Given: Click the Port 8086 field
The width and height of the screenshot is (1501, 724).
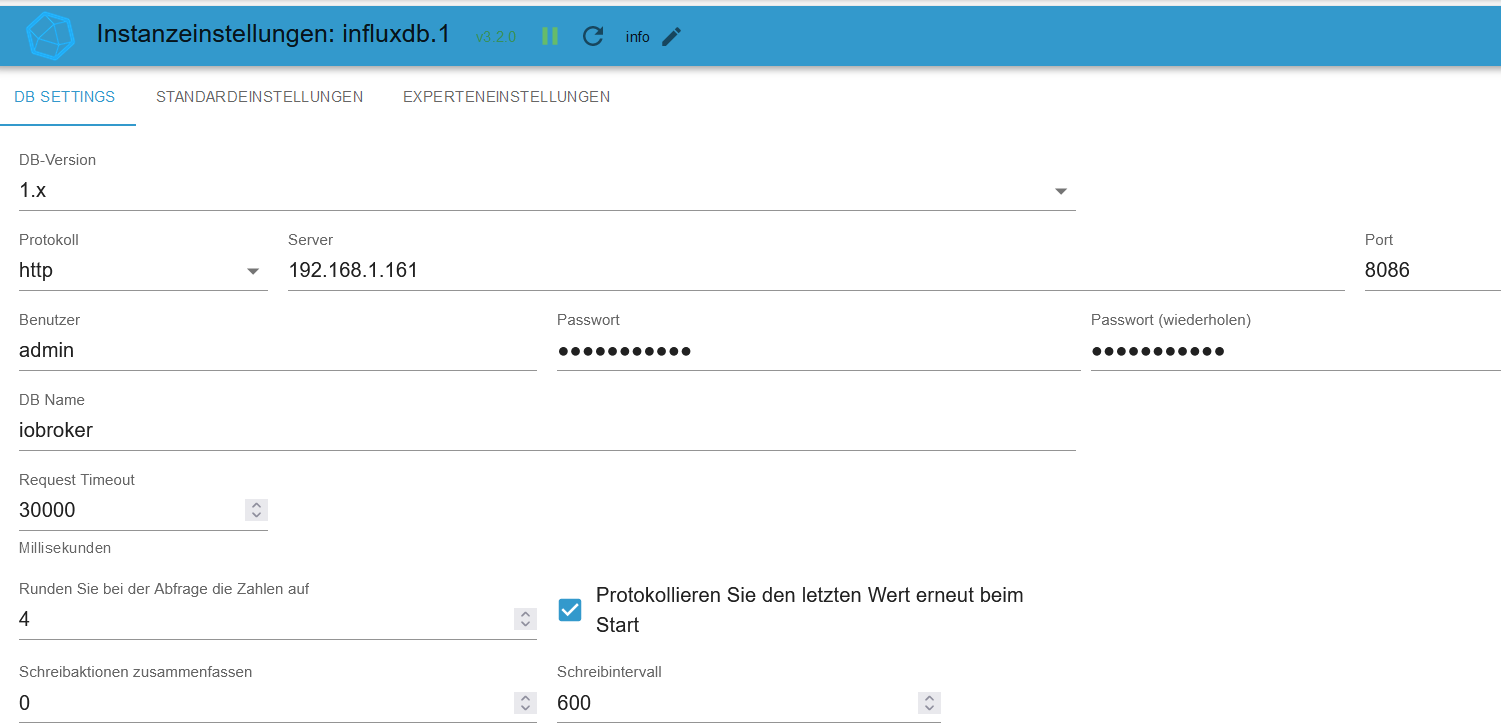Looking at the screenshot, I should [1432, 270].
